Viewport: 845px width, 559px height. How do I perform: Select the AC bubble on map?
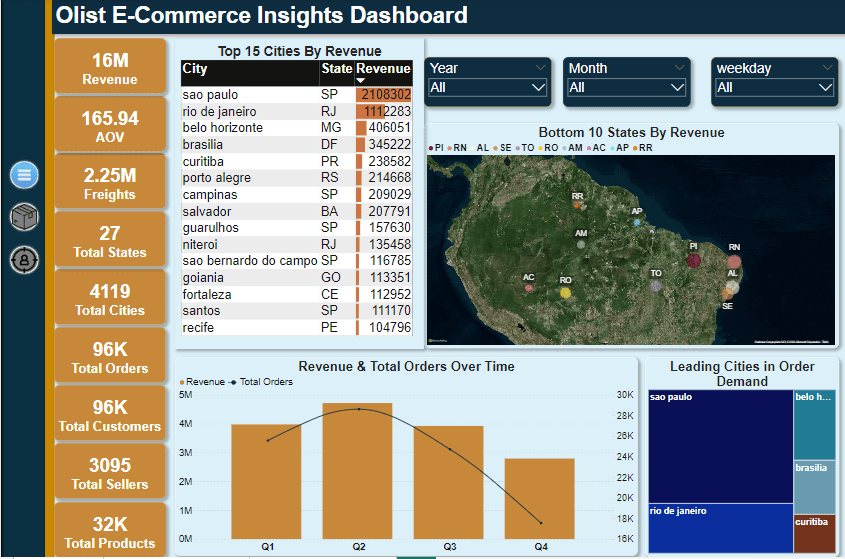coord(529,288)
